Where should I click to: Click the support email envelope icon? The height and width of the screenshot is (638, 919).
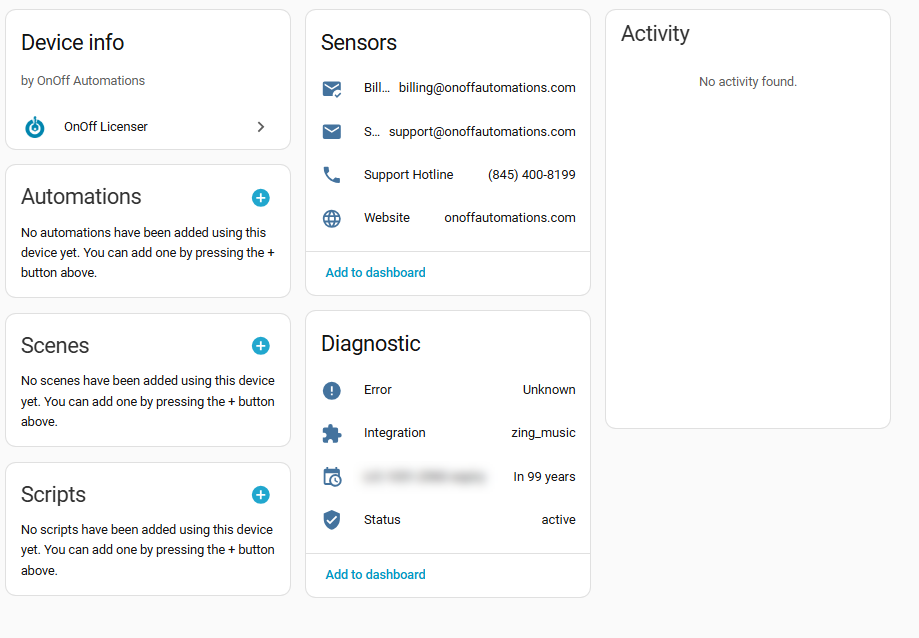332,131
